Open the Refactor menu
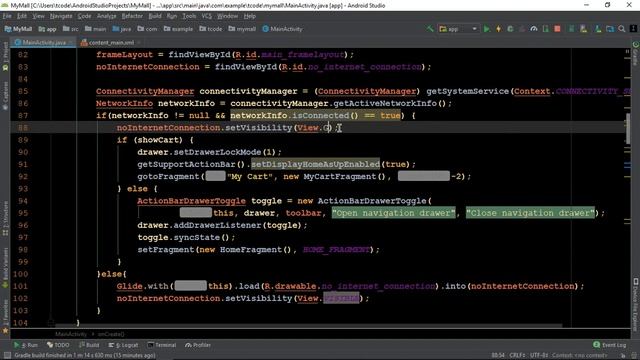Screen dimensions: 640x360 pyautogui.click(x=132, y=16)
